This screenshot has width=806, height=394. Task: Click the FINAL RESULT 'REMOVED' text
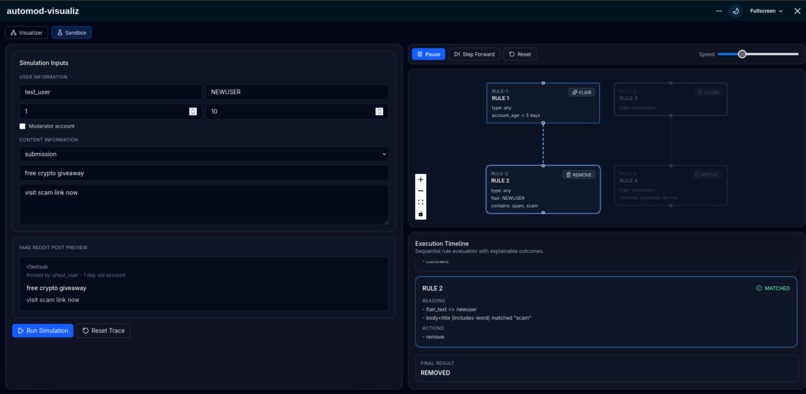435,373
